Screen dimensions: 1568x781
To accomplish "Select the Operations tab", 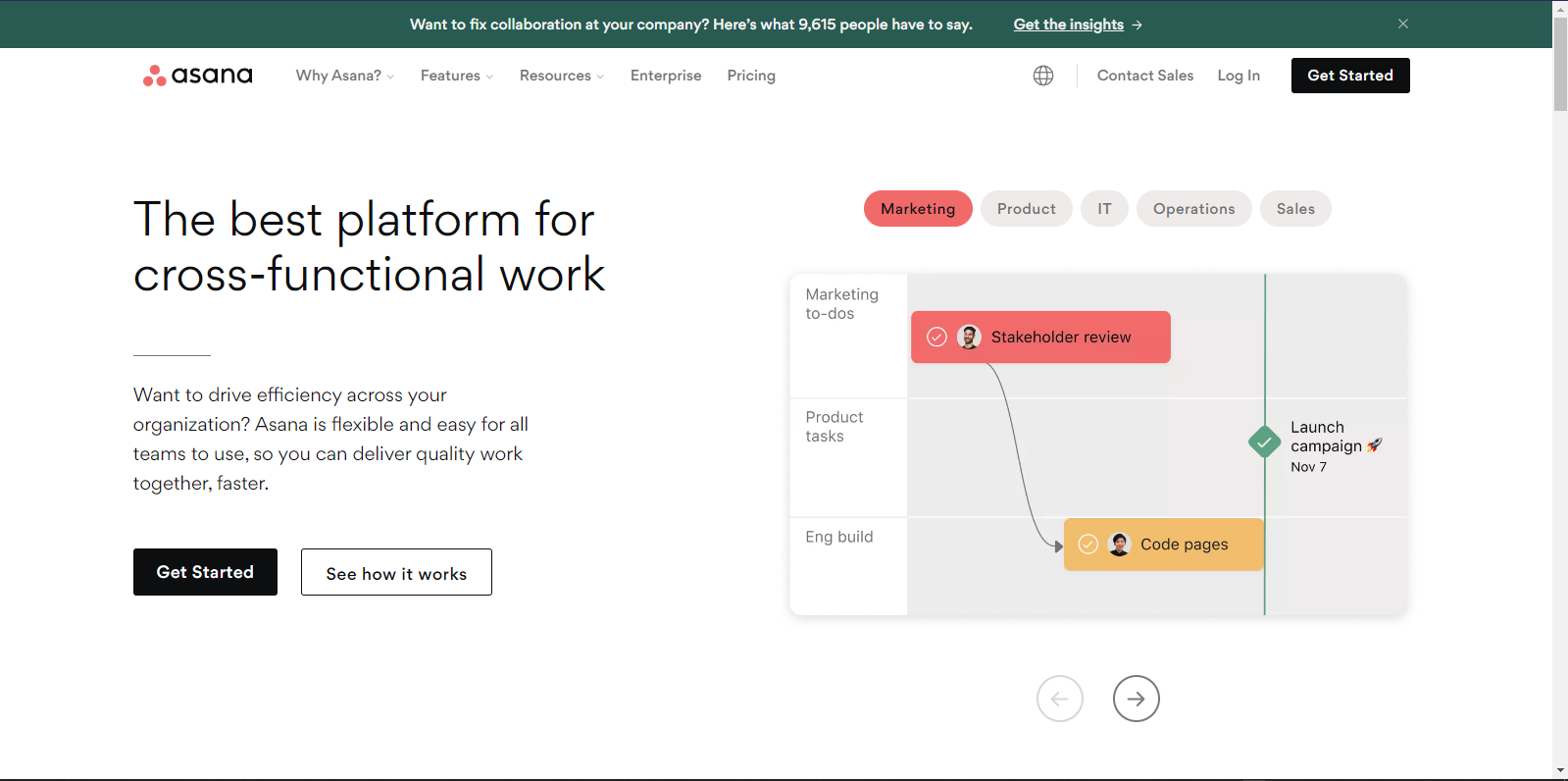I will pos(1194,209).
